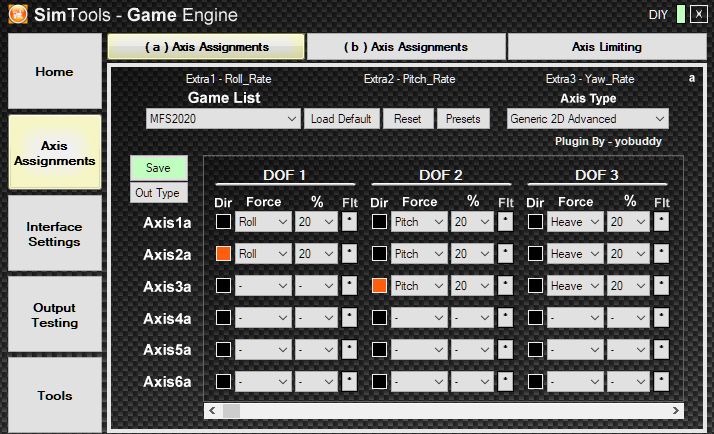Image resolution: width=714 pixels, height=434 pixels.
Task: Switch to (b) Axis Assignments tab
Action: click(x=406, y=46)
